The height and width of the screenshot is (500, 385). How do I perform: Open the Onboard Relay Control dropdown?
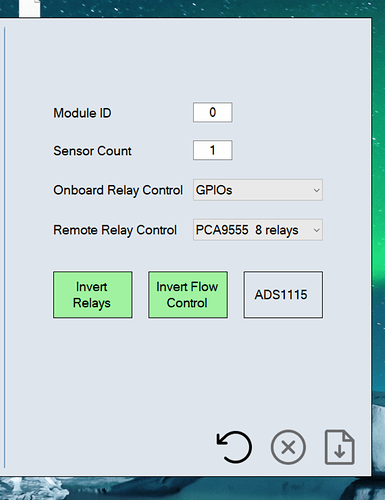click(258, 190)
